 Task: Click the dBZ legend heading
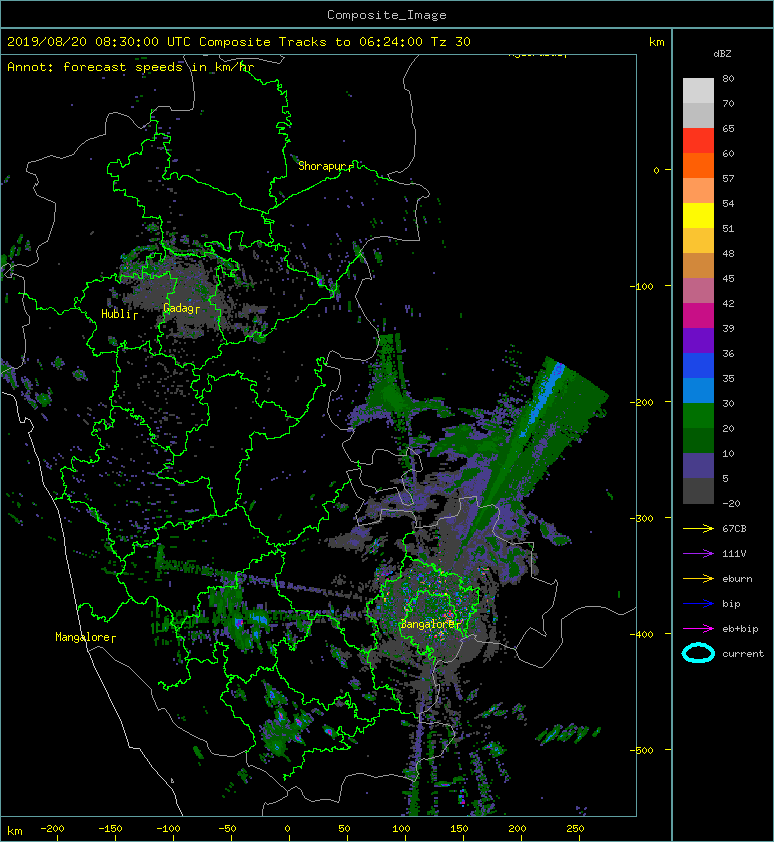tap(722, 54)
